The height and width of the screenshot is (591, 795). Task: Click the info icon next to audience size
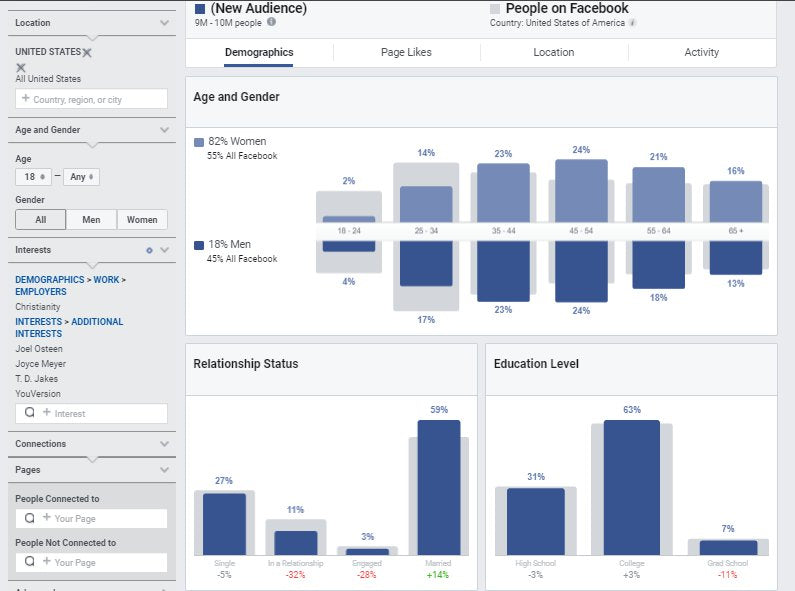pos(272,22)
